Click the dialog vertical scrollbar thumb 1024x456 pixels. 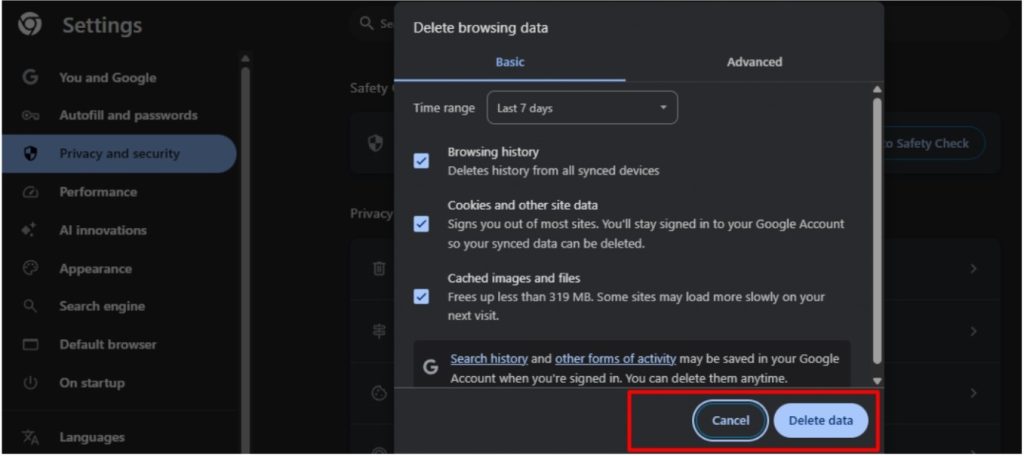[x=877, y=231]
